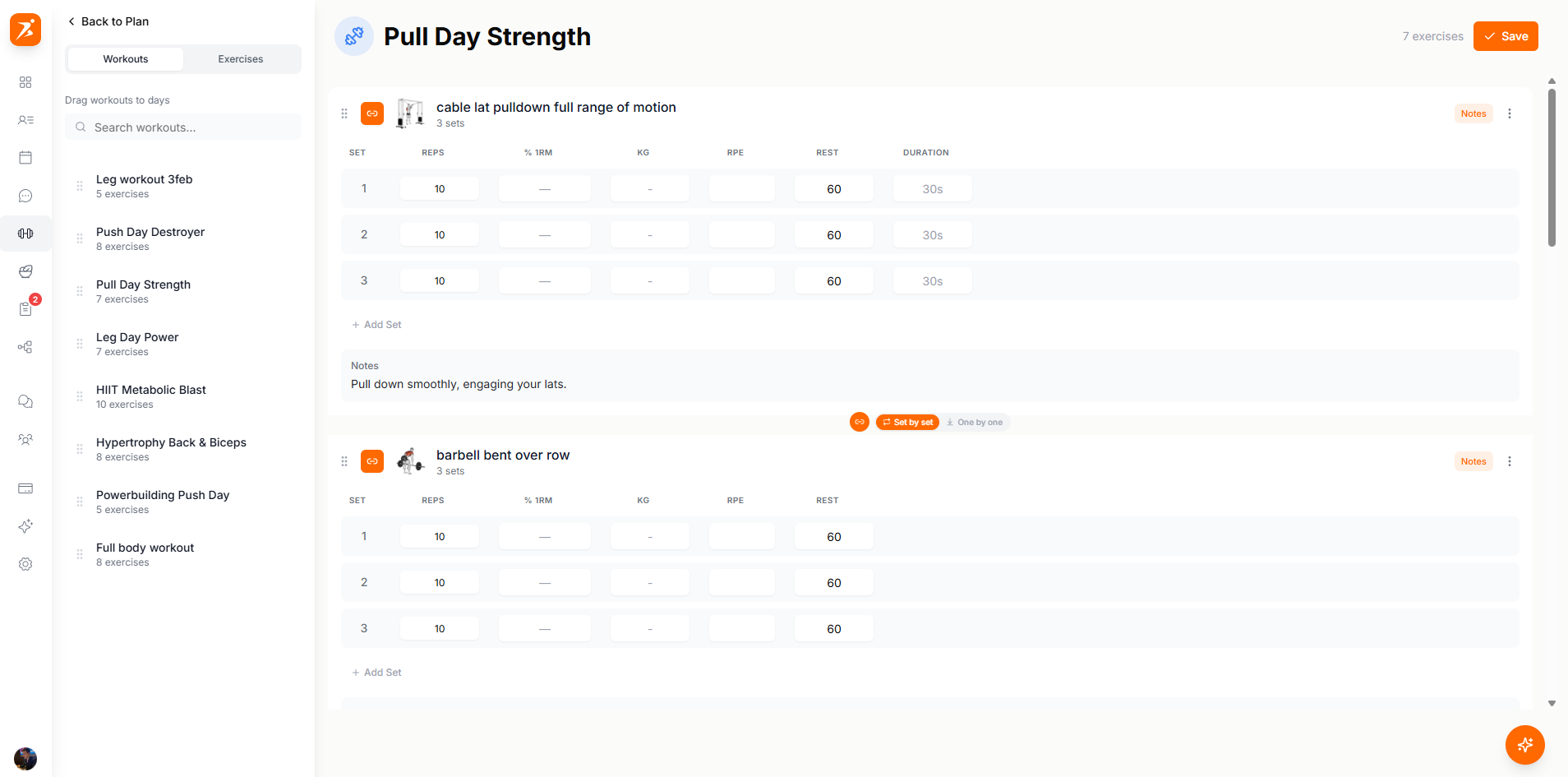This screenshot has height=777, width=1568.
Task: Click the orange superset link icon on lat pulldown
Action: click(x=372, y=113)
